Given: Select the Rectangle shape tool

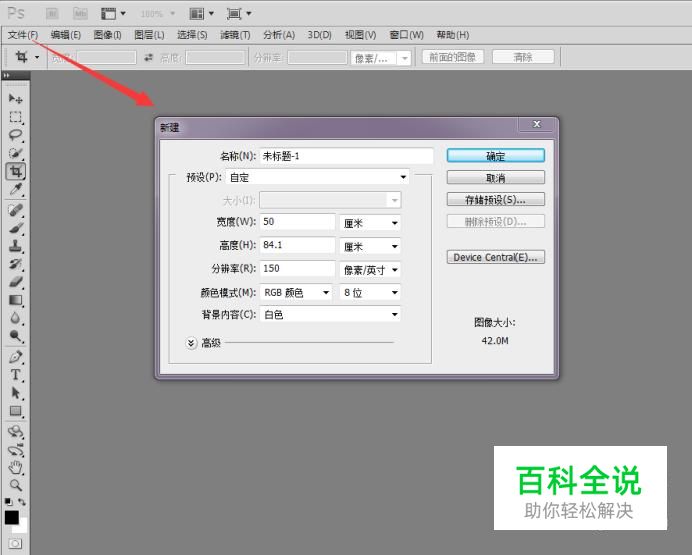Looking at the screenshot, I should 15,411.
